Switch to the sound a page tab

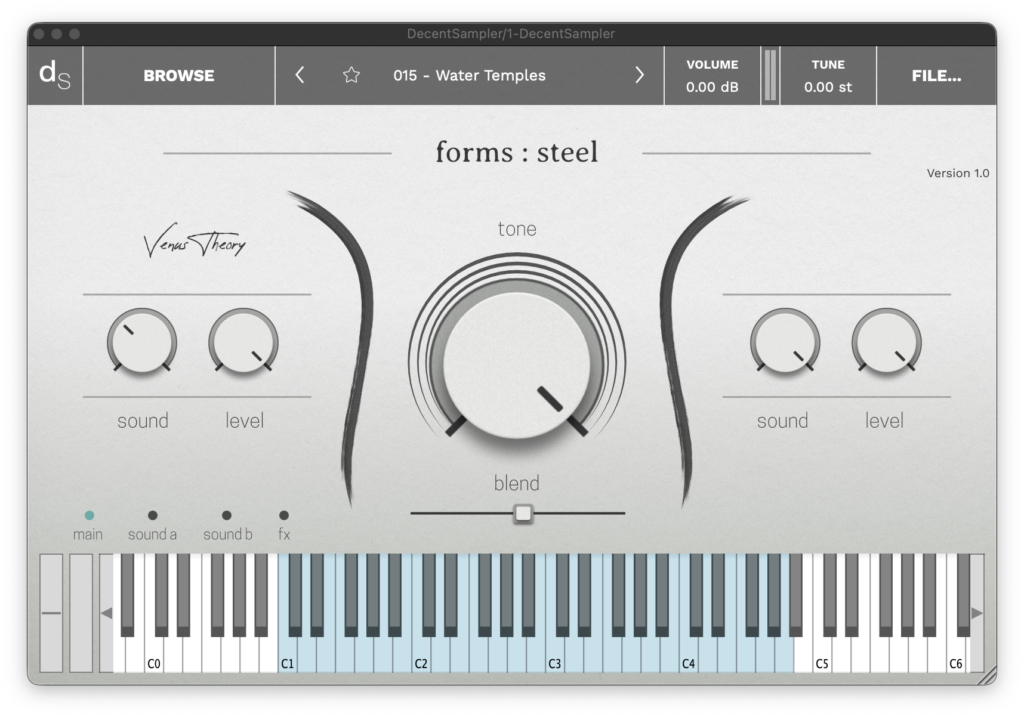[x=152, y=534]
